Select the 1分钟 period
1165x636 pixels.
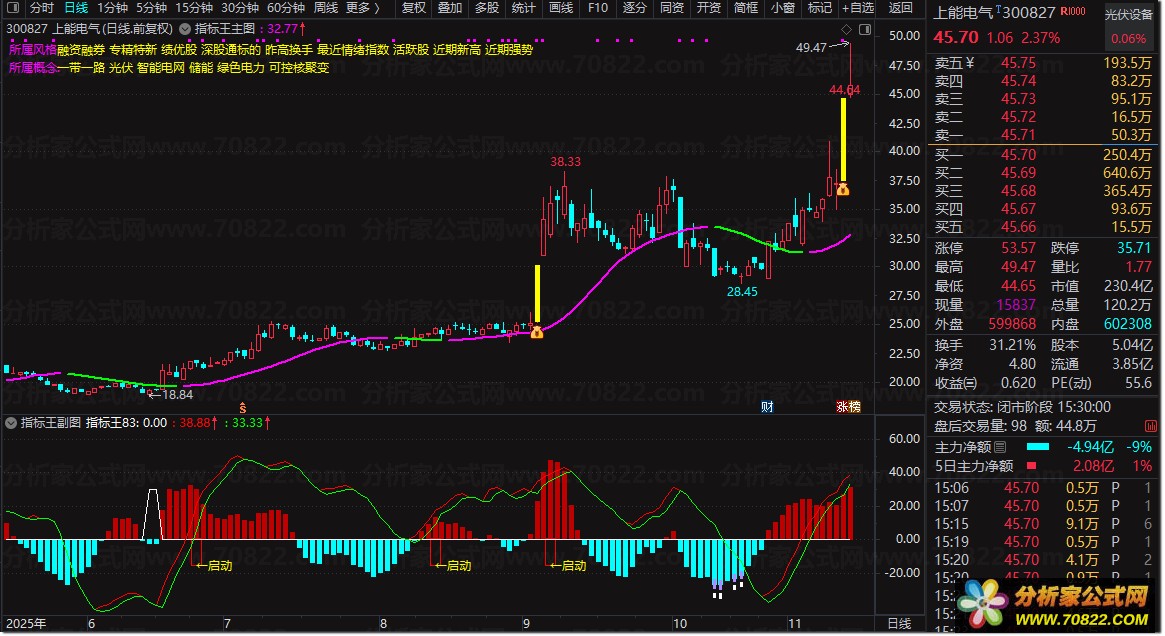[112, 8]
